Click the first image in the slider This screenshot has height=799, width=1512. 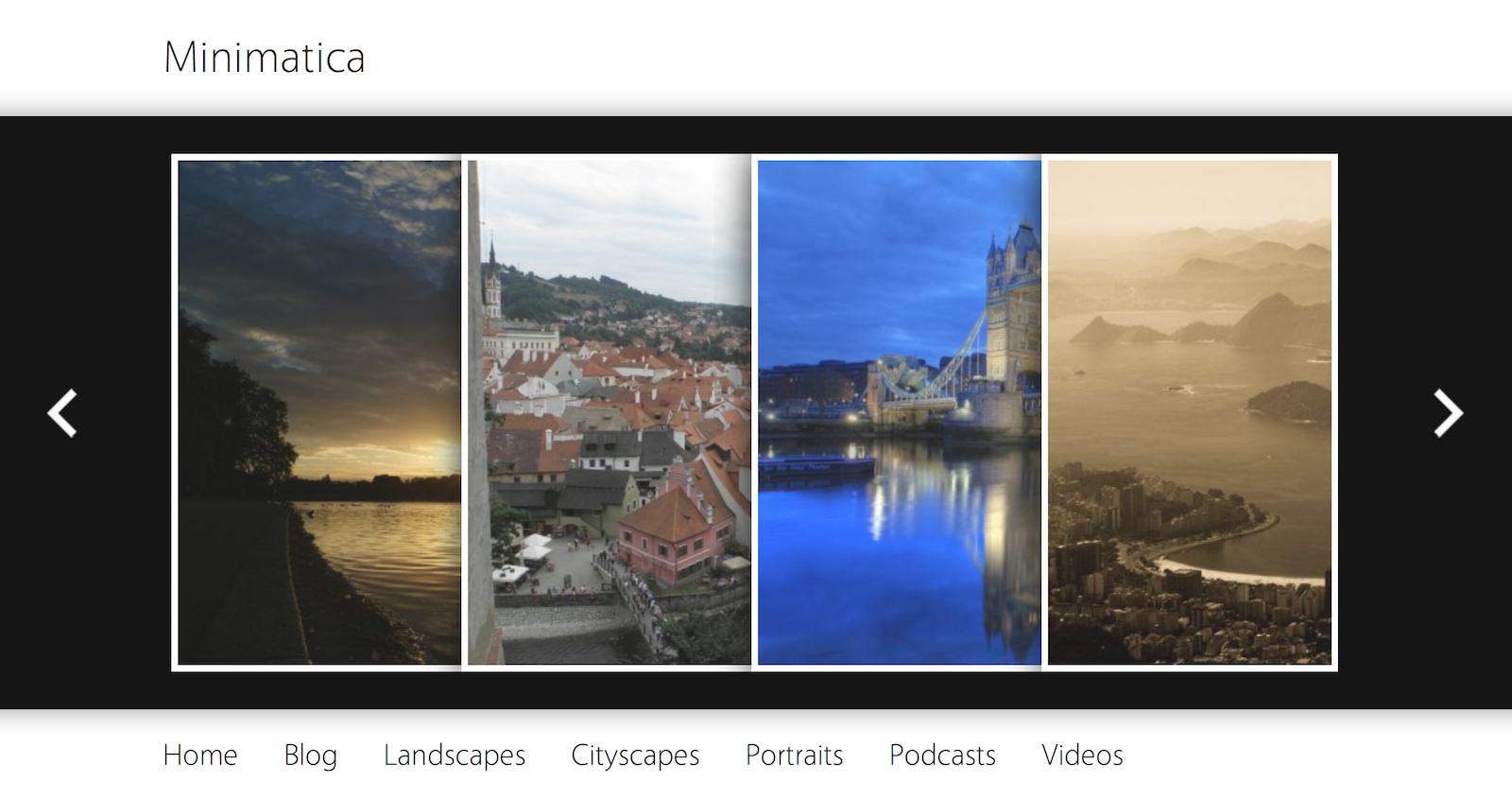tap(318, 412)
